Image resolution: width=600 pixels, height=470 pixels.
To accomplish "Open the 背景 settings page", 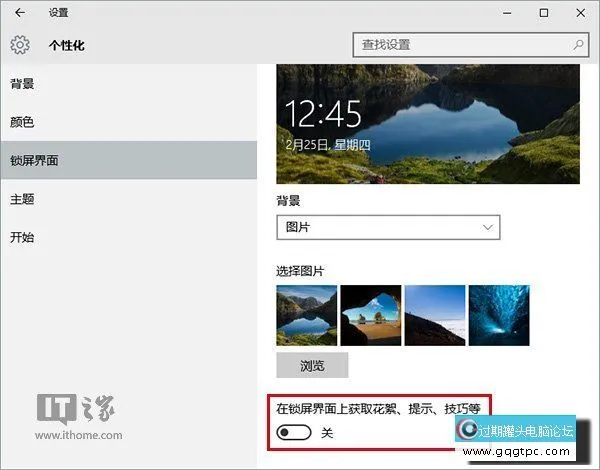I will pyautogui.click(x=23, y=84).
